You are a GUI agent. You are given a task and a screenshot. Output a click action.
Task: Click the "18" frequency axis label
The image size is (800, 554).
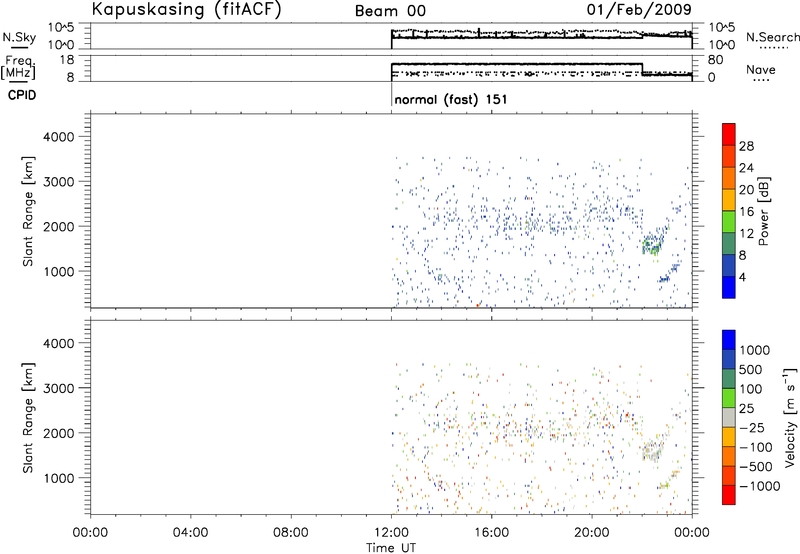click(x=67, y=60)
